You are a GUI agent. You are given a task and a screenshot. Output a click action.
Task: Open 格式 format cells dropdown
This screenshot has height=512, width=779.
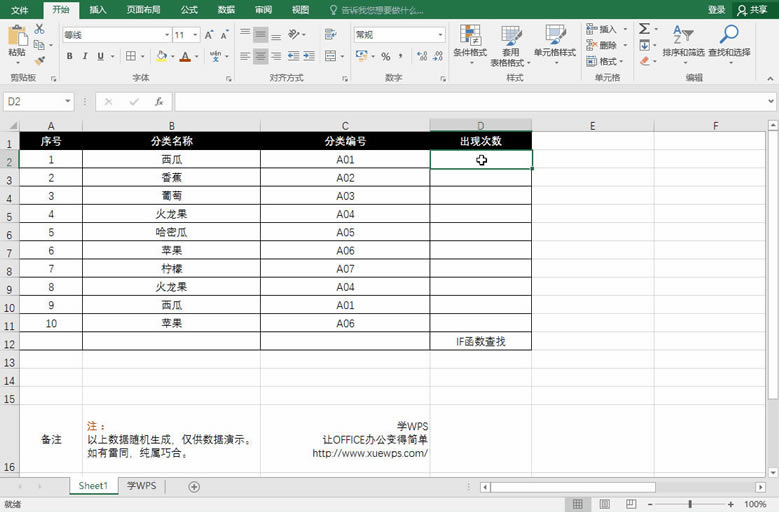604,62
